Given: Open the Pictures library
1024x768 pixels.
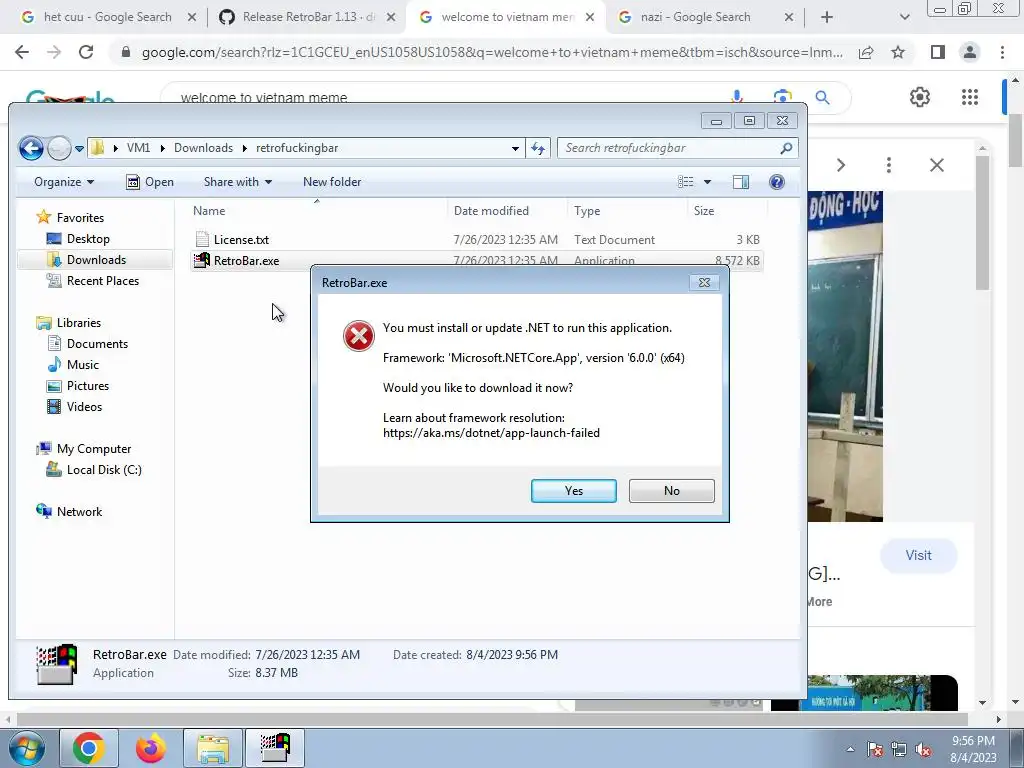Looking at the screenshot, I should point(78,385).
